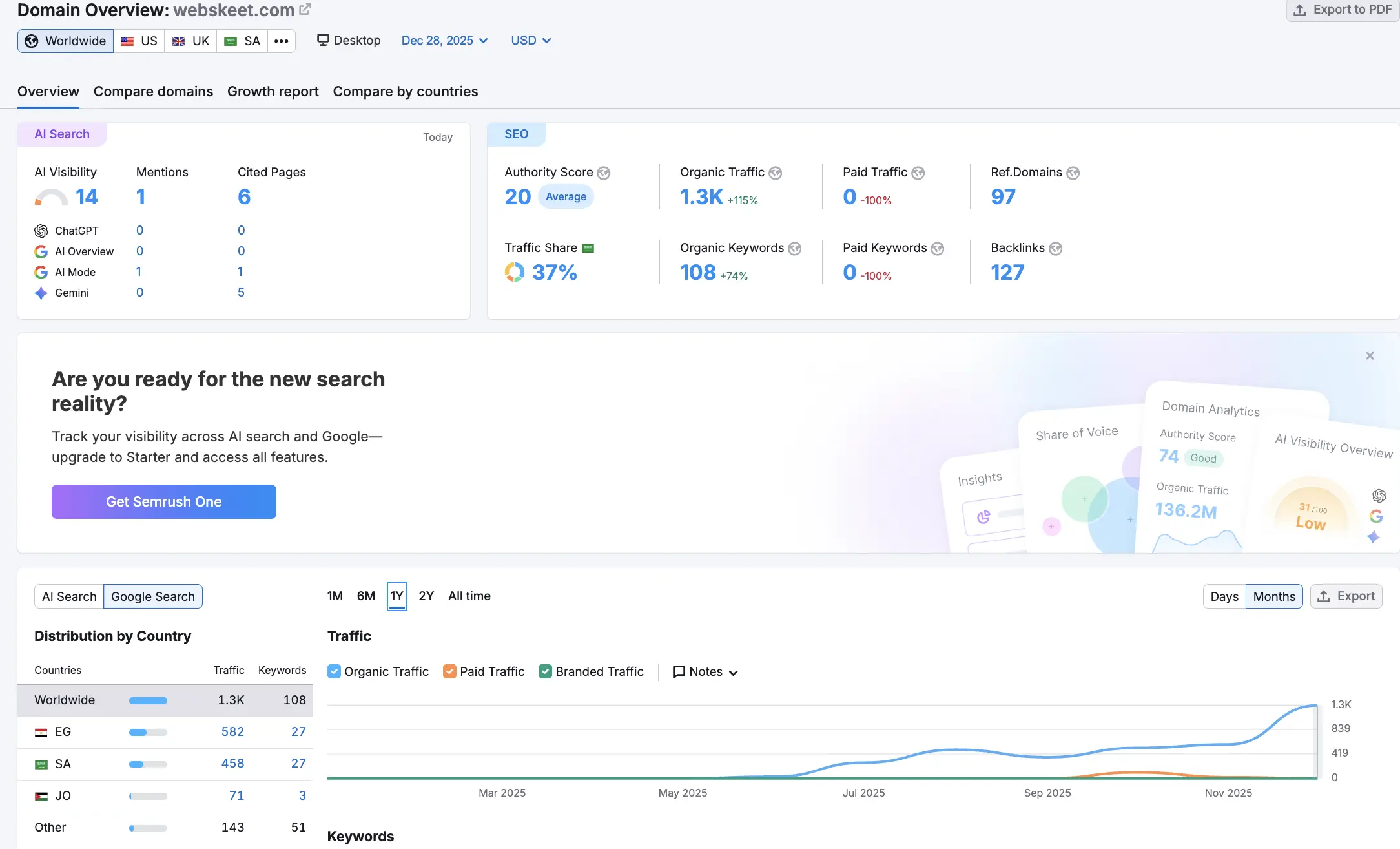
Task: Toggle the Paid Traffic checkbox
Action: point(449,671)
